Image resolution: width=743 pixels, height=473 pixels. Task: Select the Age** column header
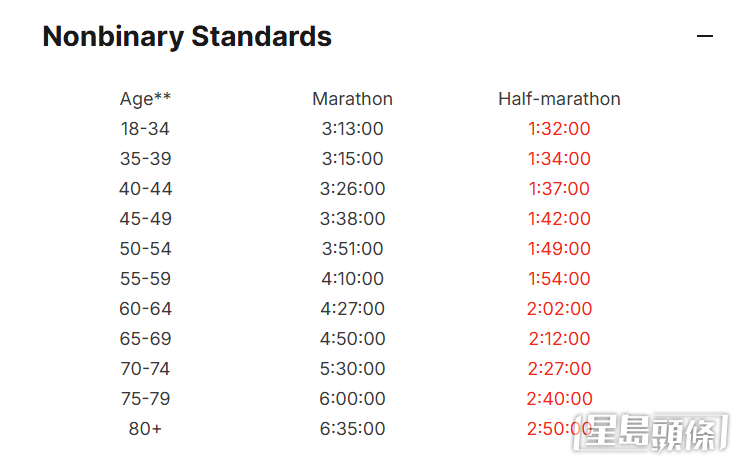tap(145, 99)
